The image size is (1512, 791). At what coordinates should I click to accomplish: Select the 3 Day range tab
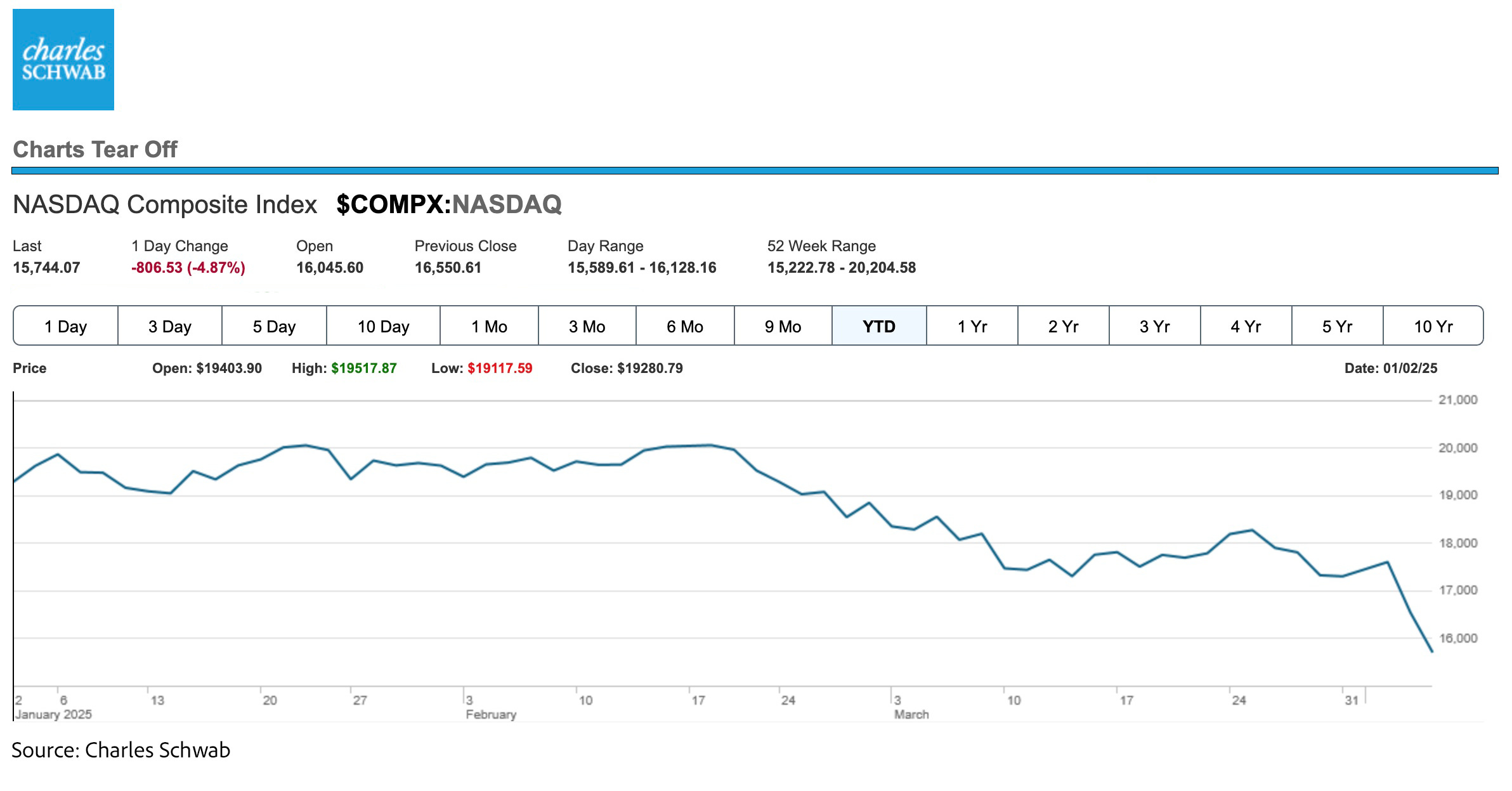point(170,326)
